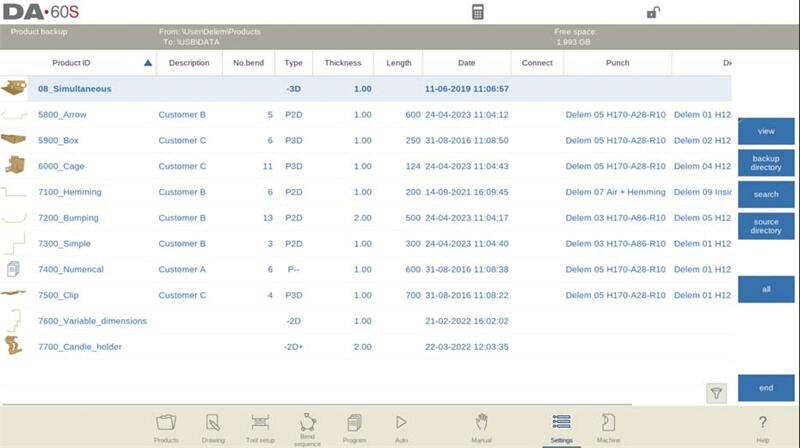Sort list by Date column header

pyautogui.click(x=466, y=63)
